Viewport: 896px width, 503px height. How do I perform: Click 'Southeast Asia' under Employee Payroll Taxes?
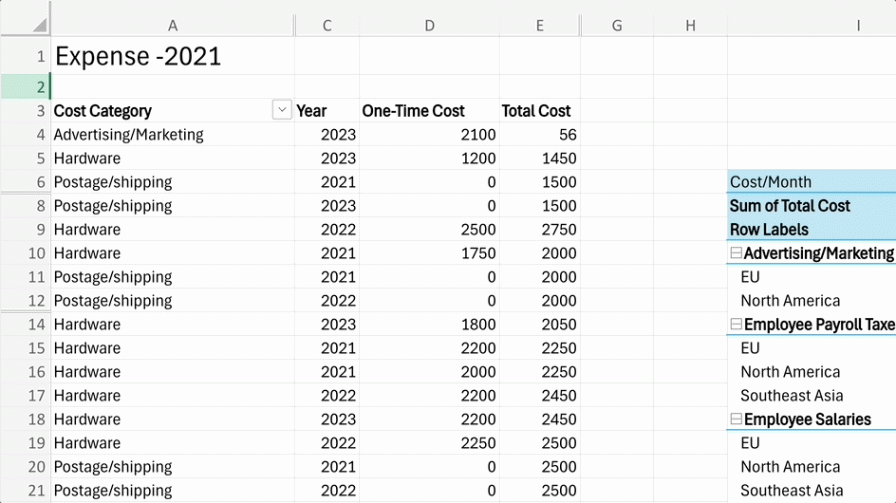coord(791,396)
